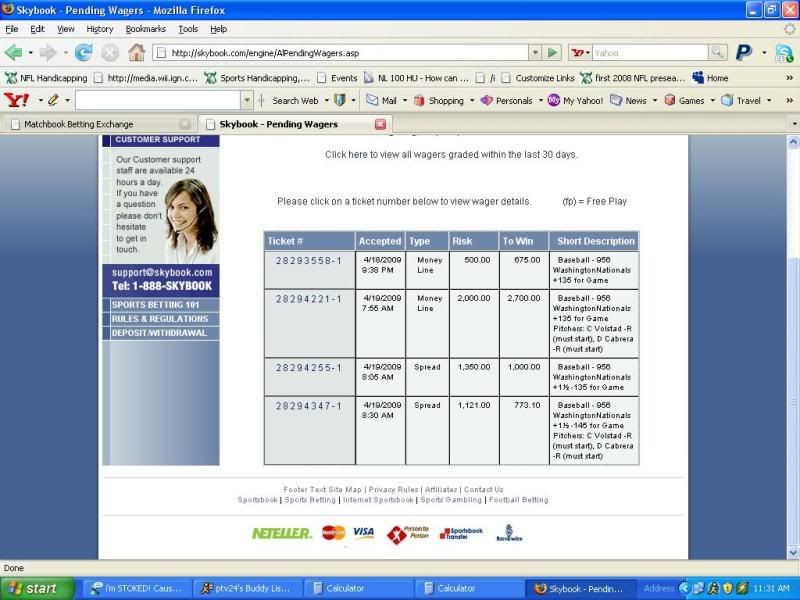Click the Bankwire payment logo
This screenshot has width=800, height=600.
pyautogui.click(x=509, y=533)
